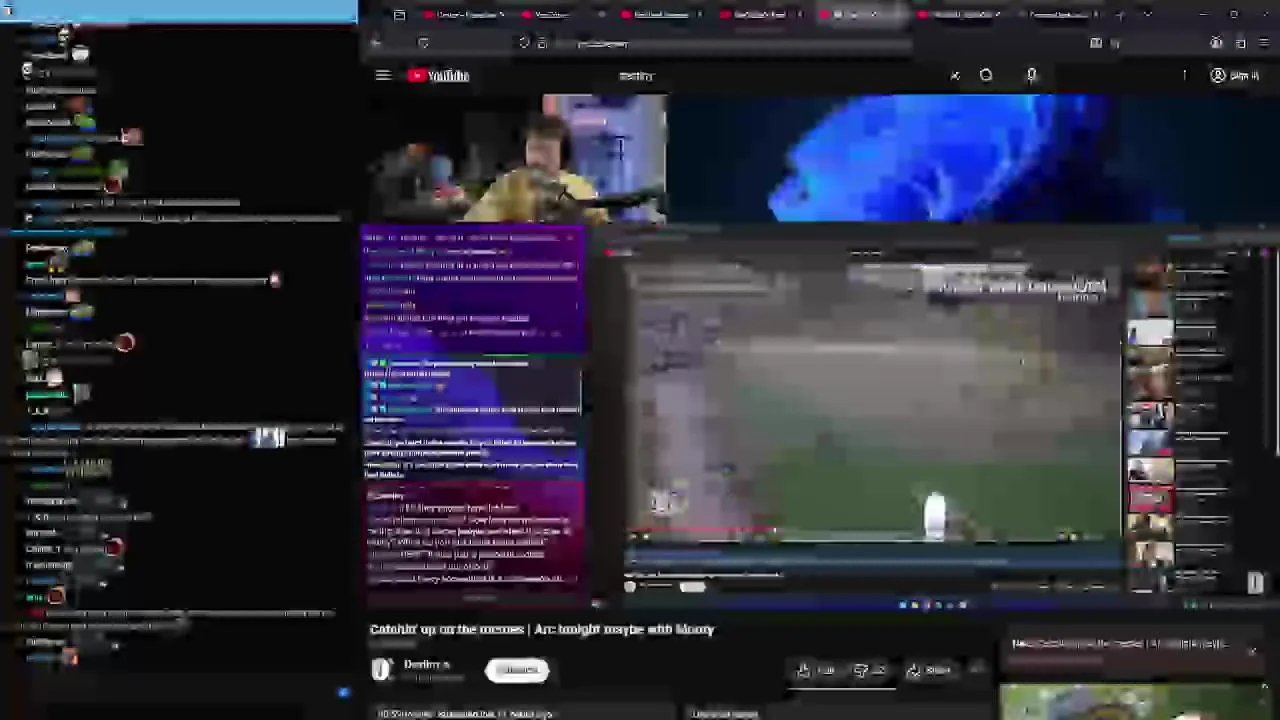1280x720 pixels.
Task: Open the YouTube guide hamburger menu
Action: click(x=383, y=75)
